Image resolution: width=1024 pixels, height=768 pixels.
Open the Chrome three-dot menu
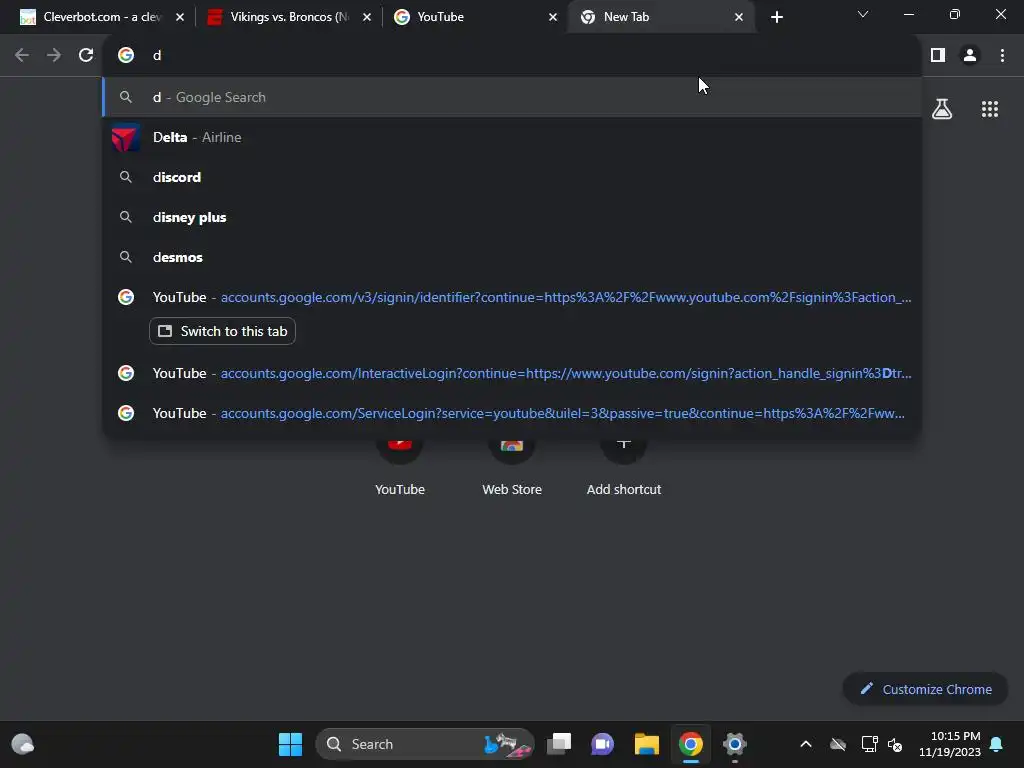click(1002, 56)
